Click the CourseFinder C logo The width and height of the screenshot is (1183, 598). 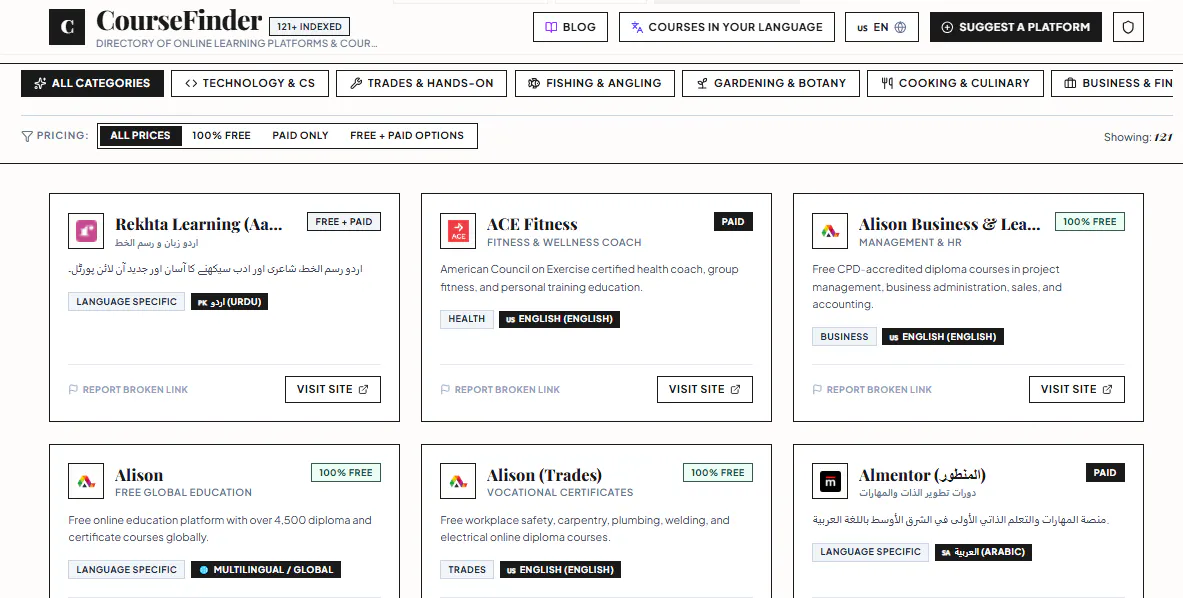point(67,27)
